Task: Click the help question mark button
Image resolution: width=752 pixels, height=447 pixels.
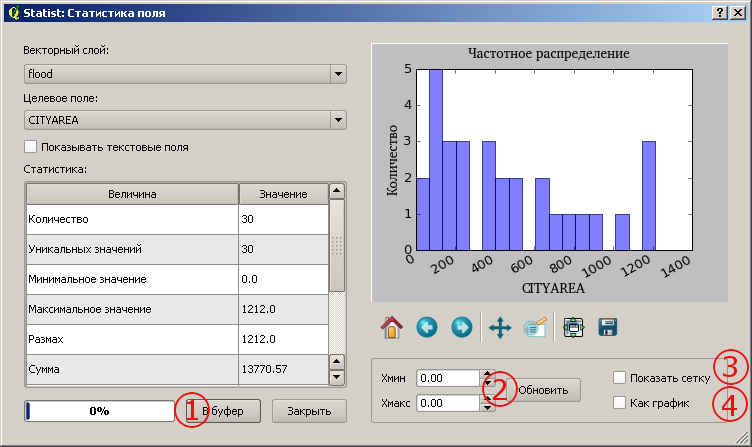Action: tap(719, 12)
